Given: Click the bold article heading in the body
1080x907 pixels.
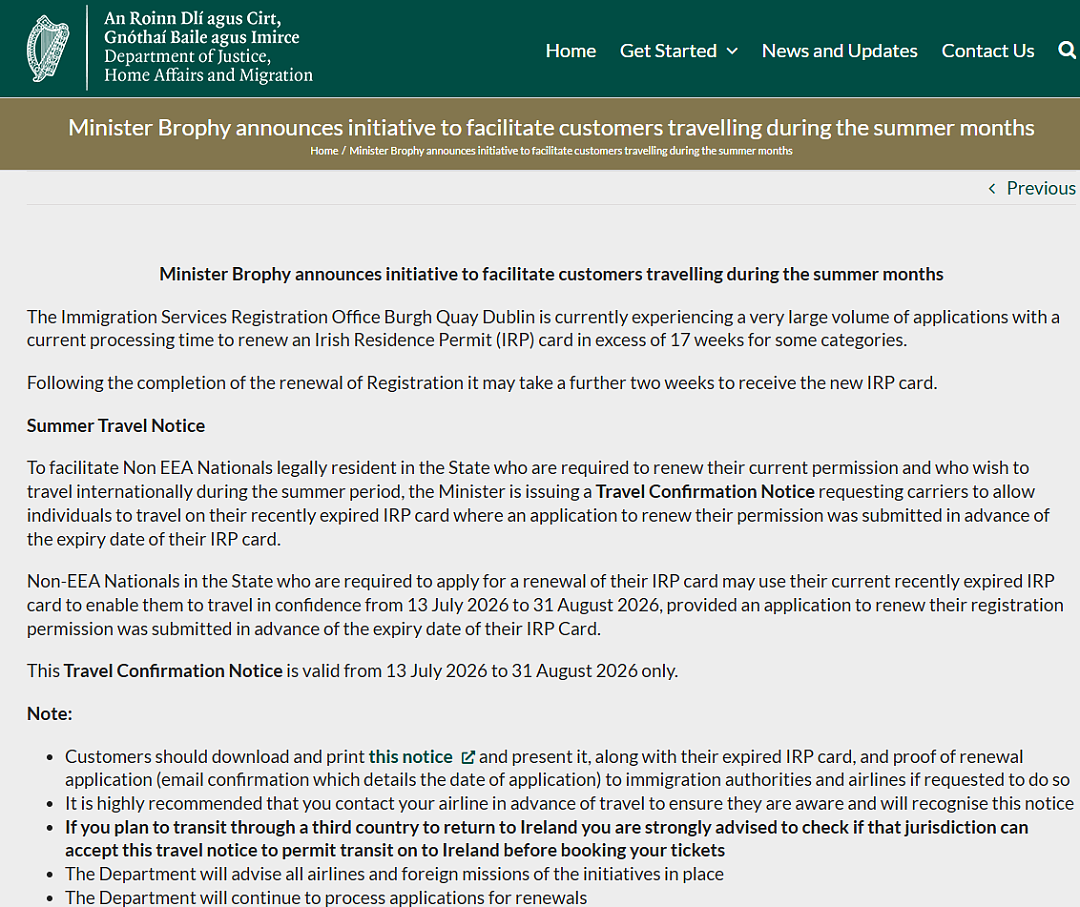Looking at the screenshot, I should (551, 274).
